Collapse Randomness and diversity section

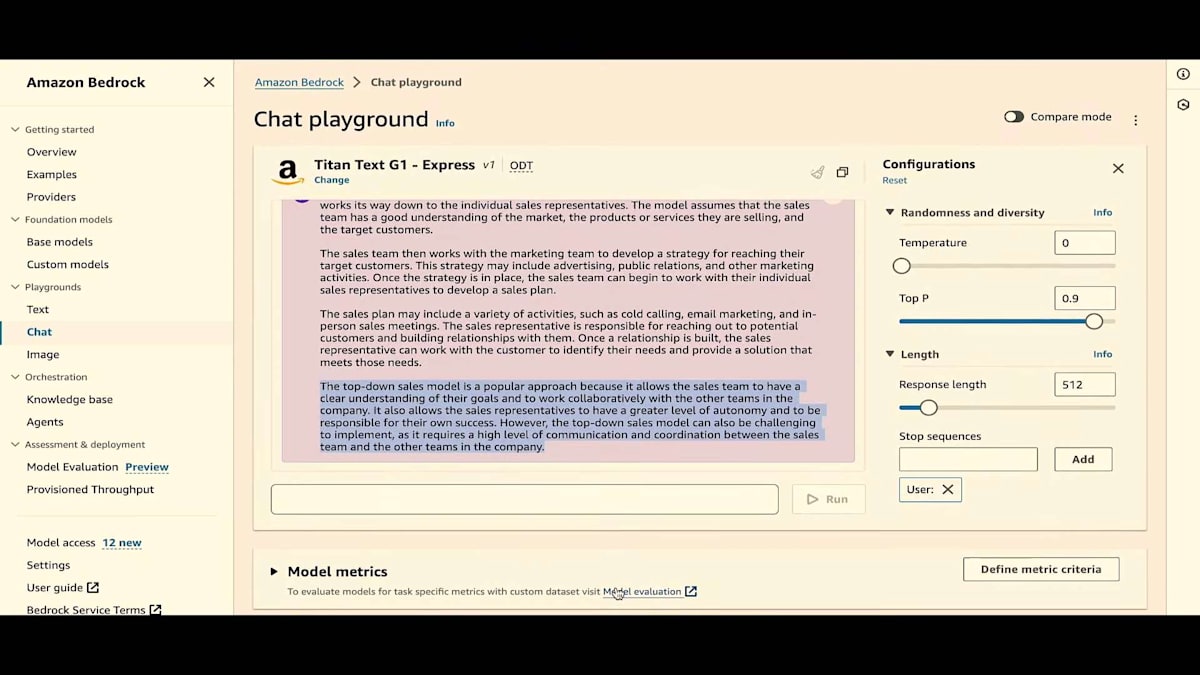click(x=890, y=212)
